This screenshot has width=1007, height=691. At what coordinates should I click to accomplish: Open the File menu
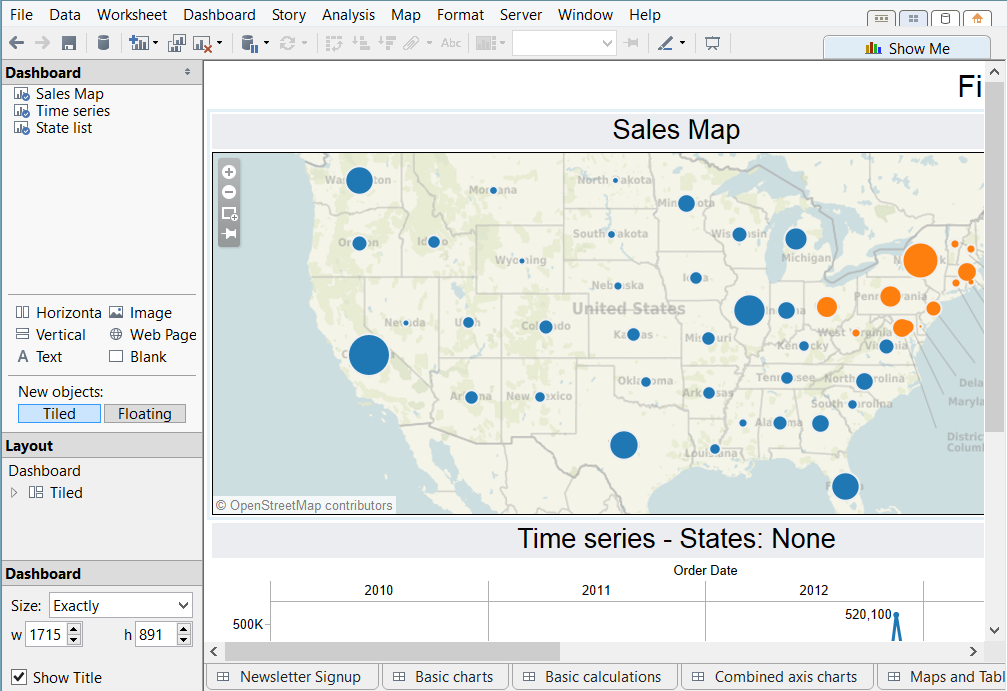(x=21, y=15)
